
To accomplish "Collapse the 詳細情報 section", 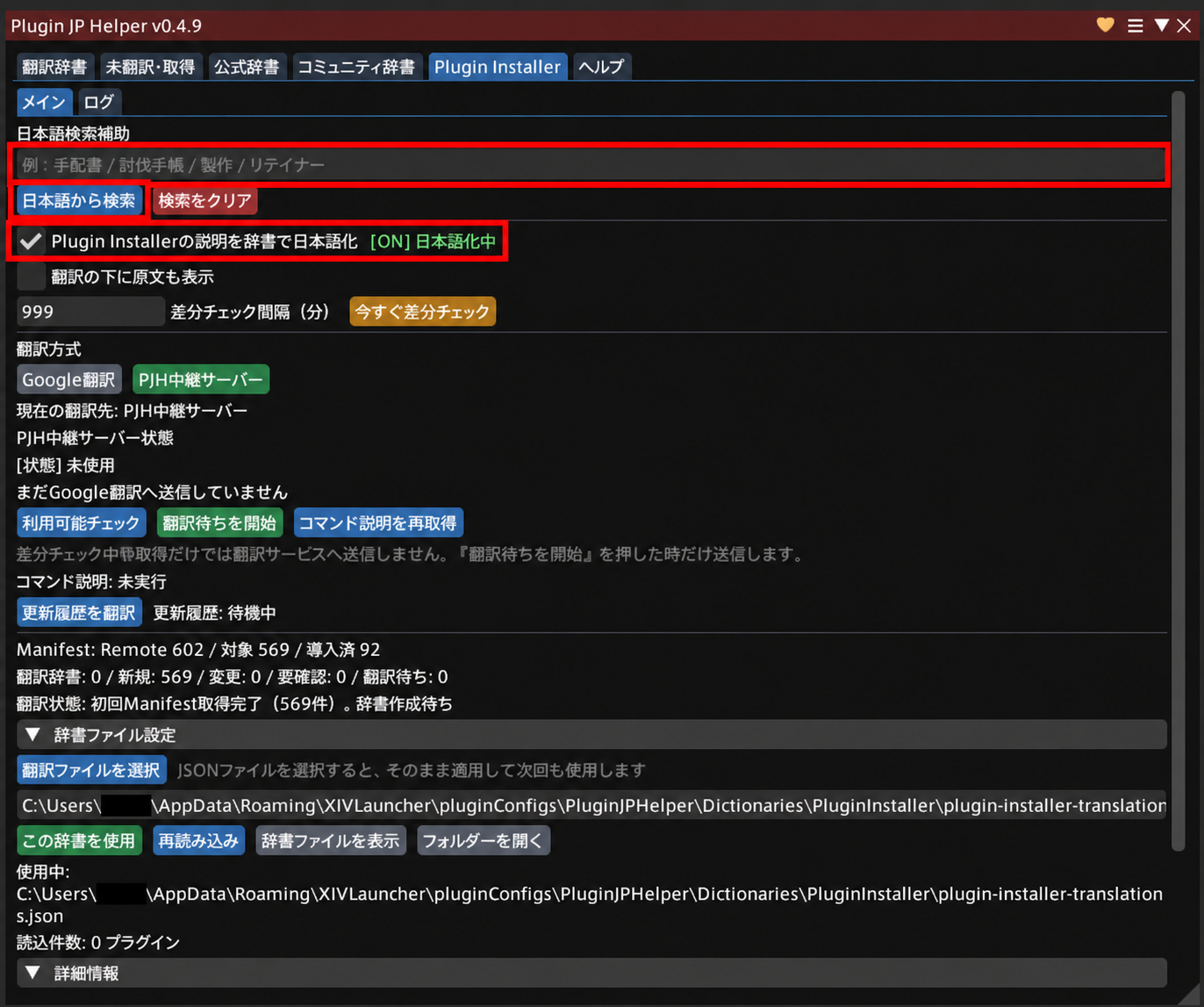I will click(592, 973).
